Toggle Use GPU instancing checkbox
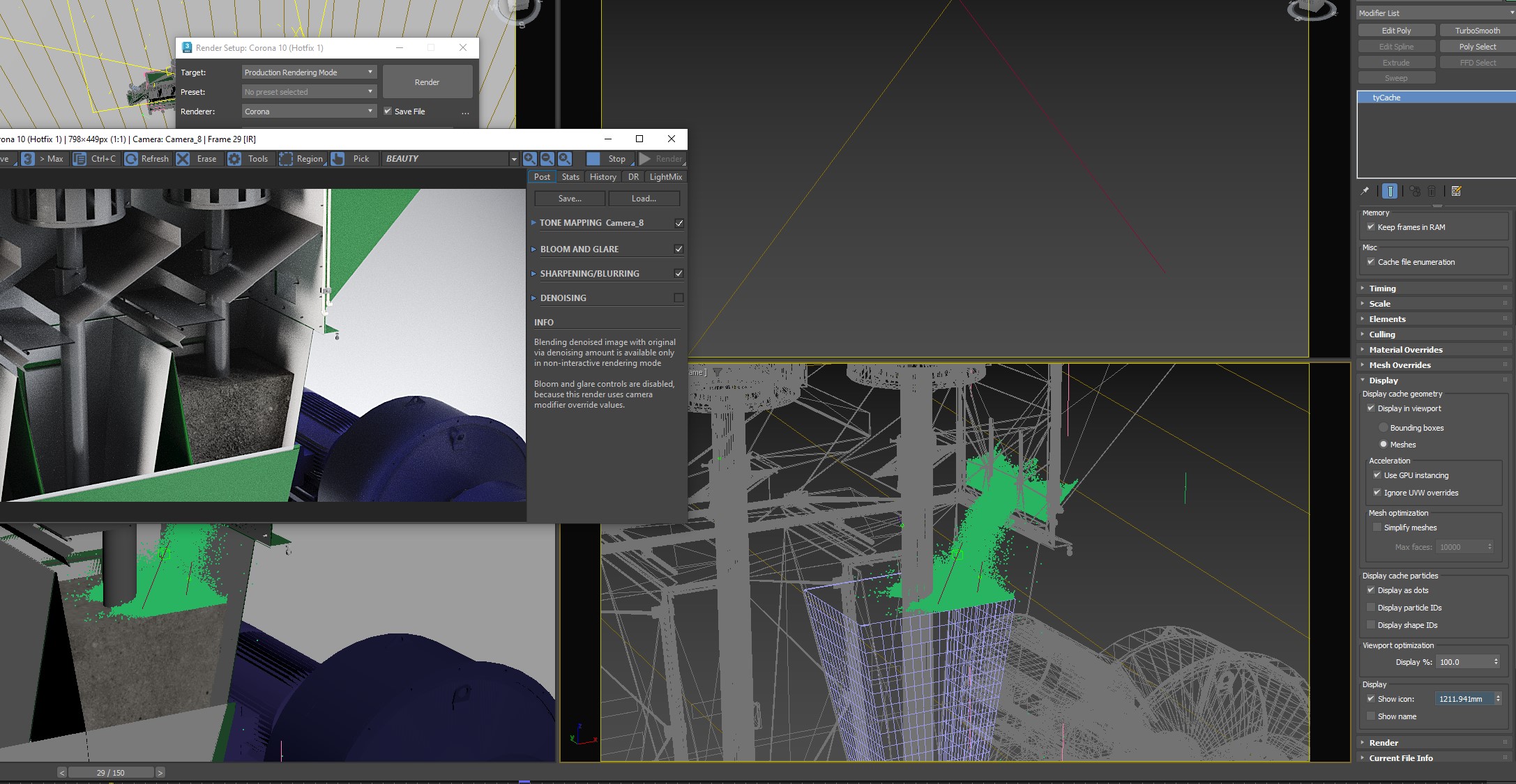 1377,475
